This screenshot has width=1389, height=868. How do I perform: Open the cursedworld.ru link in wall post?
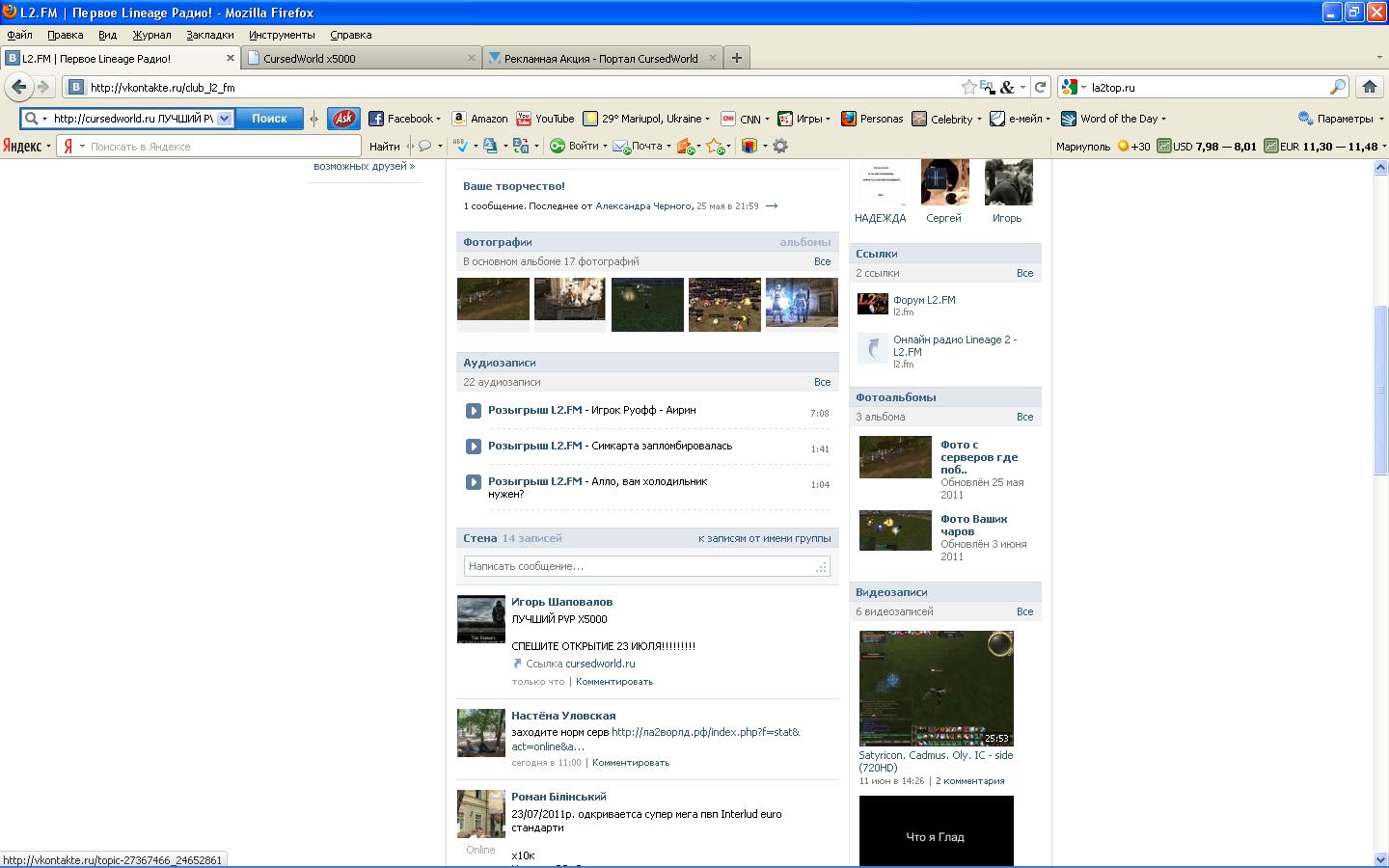[x=600, y=664]
